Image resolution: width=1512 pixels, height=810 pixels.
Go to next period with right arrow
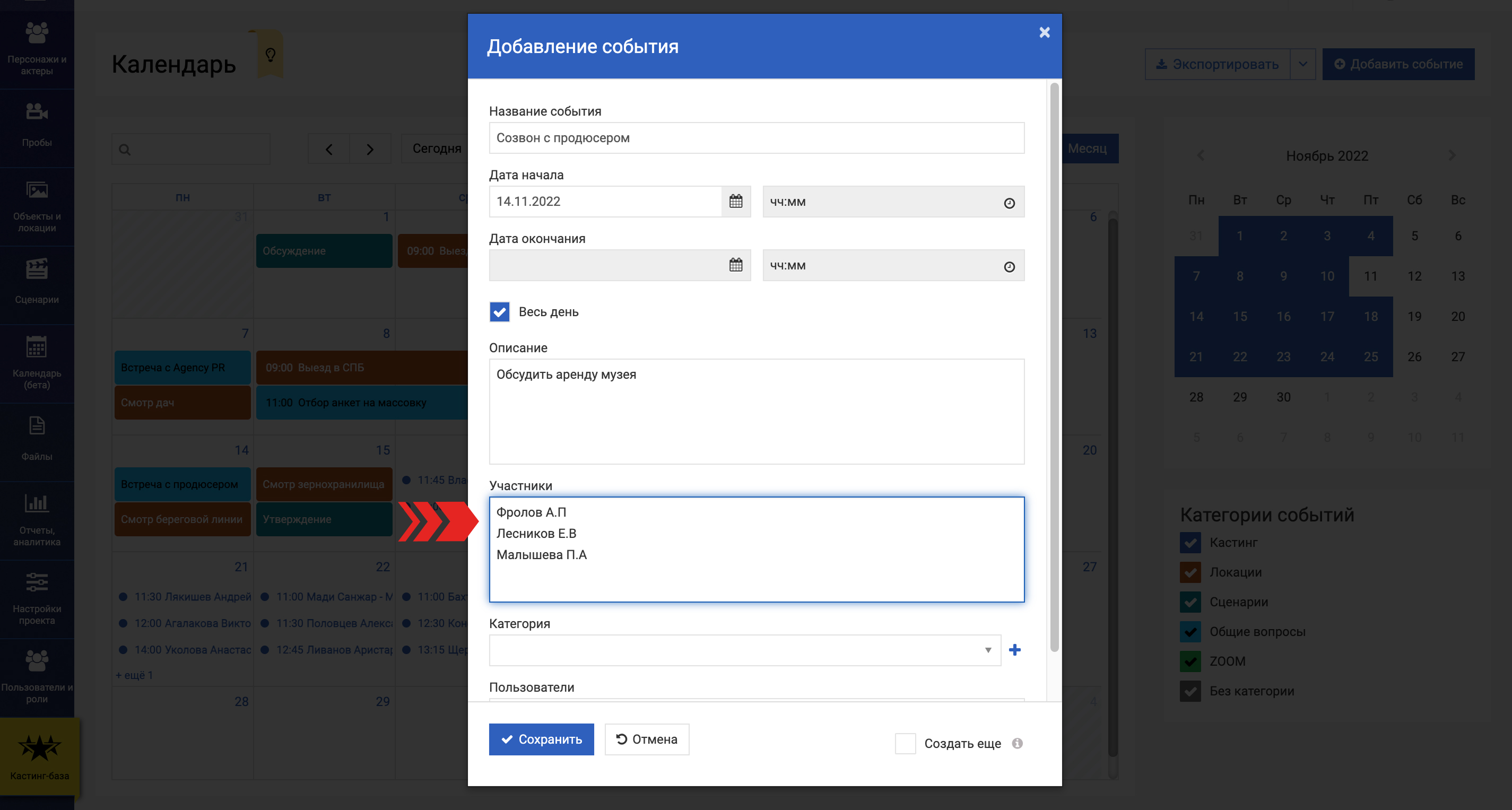point(370,149)
